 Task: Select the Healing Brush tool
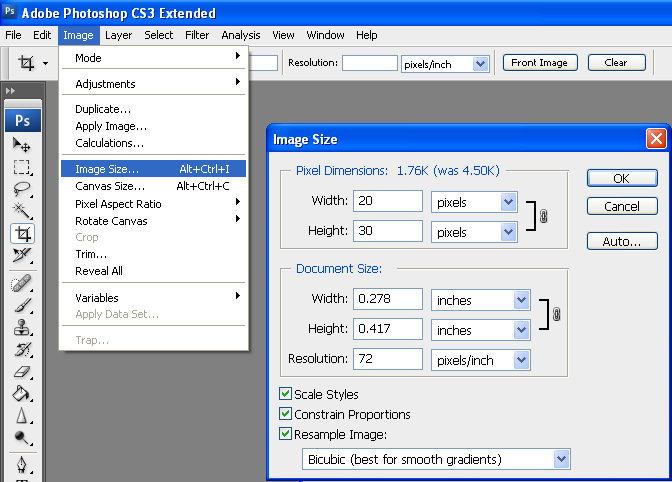tap(21, 284)
